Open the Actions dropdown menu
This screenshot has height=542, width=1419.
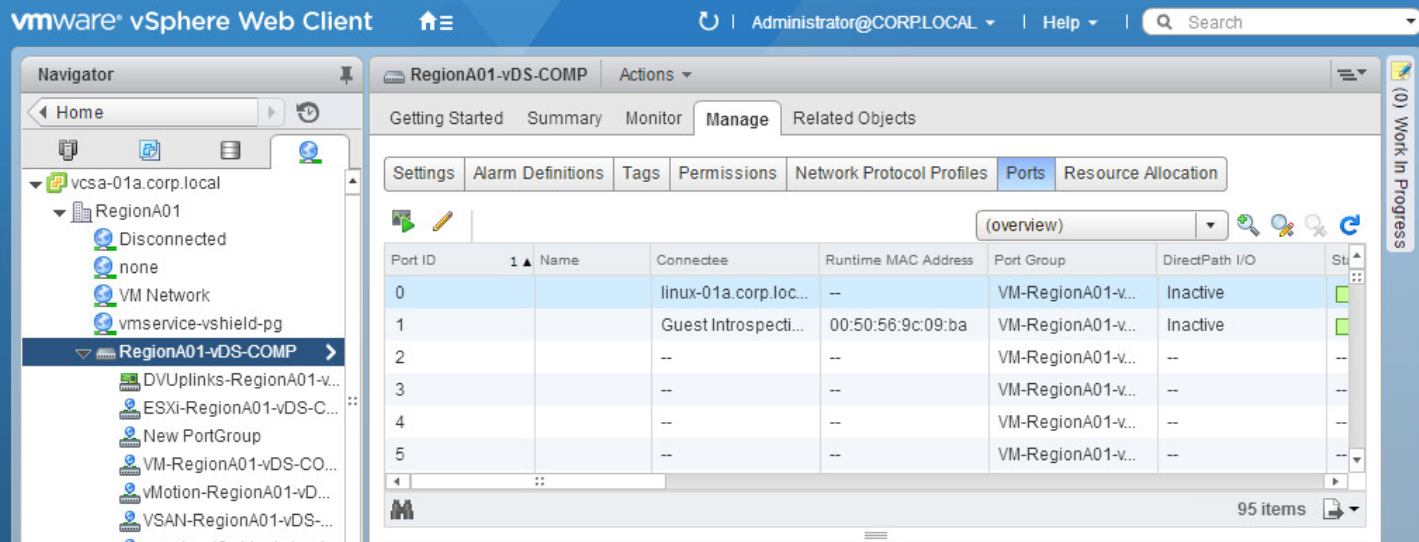(x=655, y=74)
